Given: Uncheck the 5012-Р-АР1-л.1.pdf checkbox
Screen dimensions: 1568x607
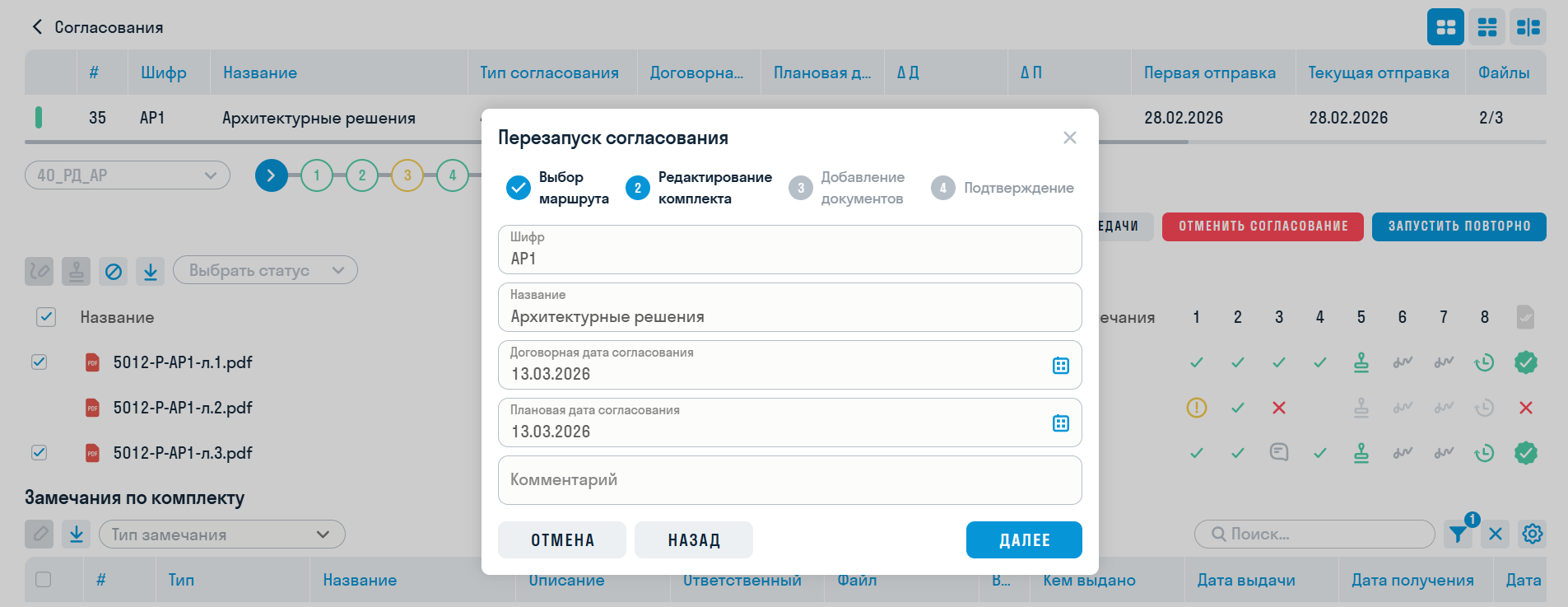Looking at the screenshot, I should pos(39,362).
